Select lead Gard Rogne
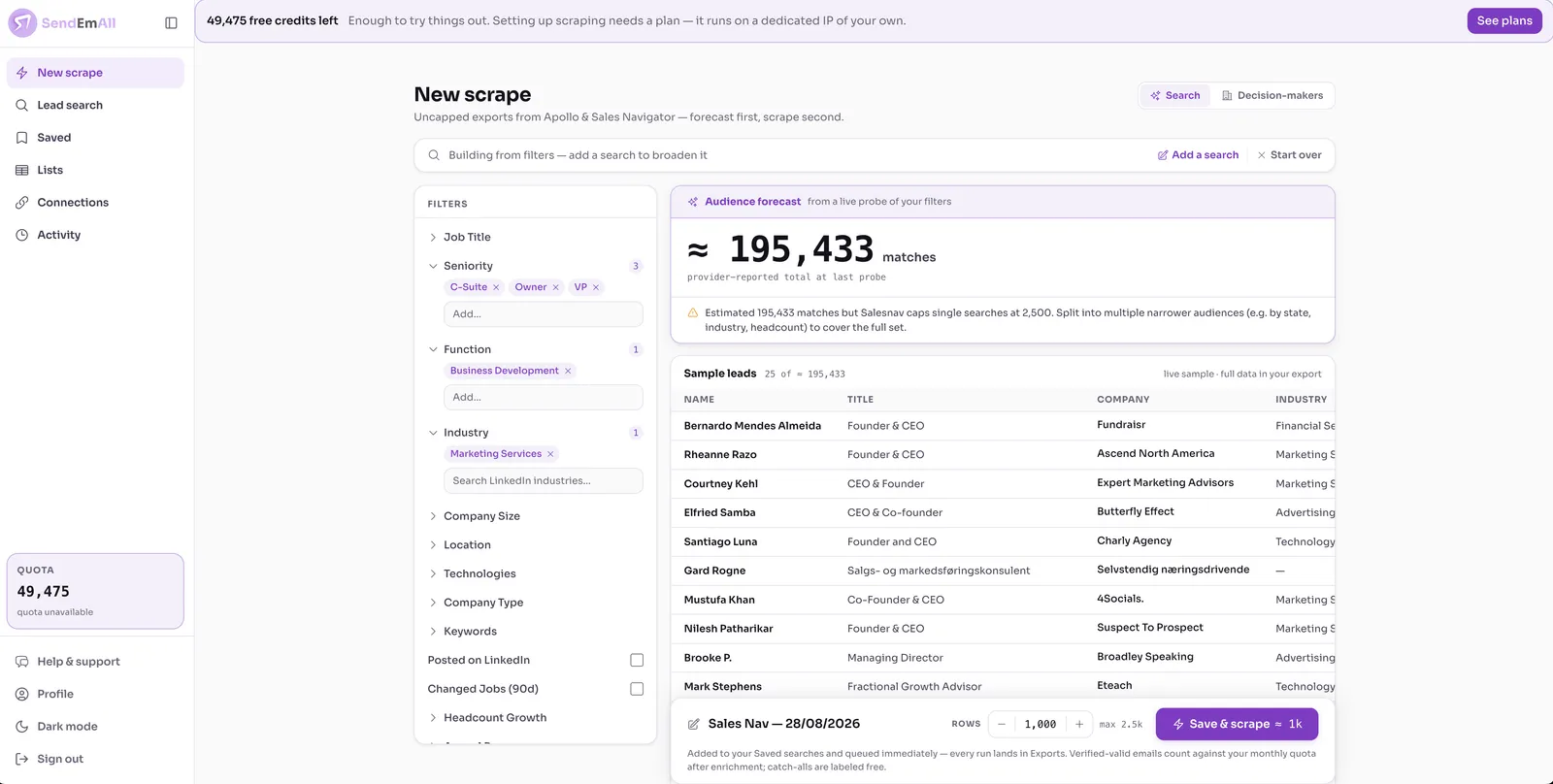 click(714, 571)
